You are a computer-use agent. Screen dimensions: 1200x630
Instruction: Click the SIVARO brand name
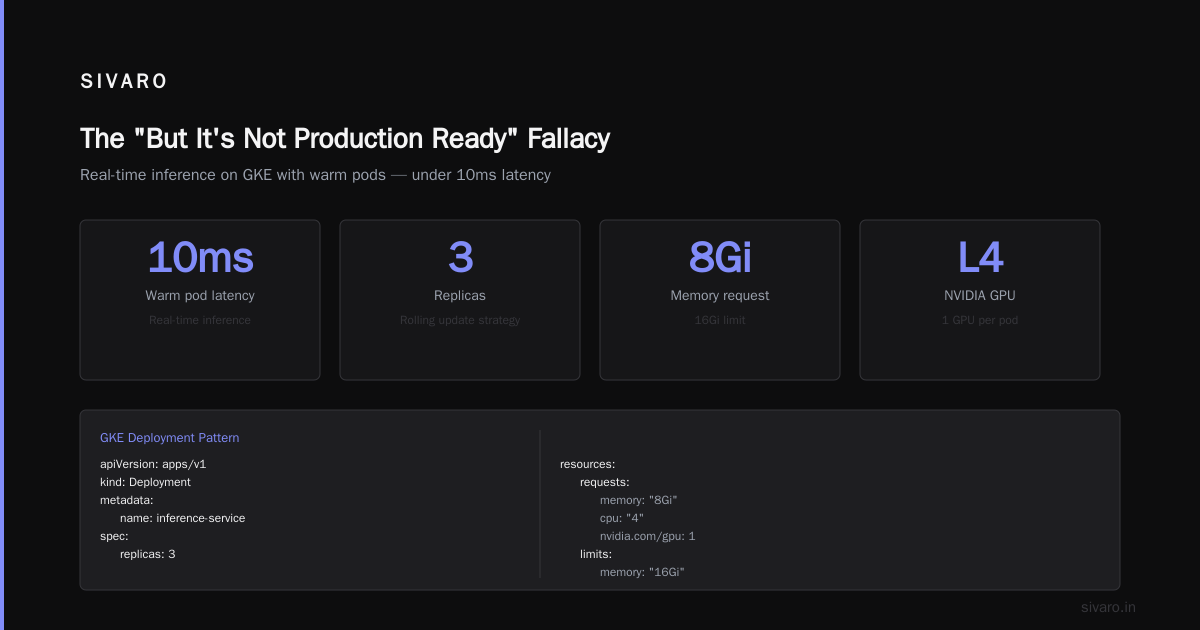pos(124,82)
